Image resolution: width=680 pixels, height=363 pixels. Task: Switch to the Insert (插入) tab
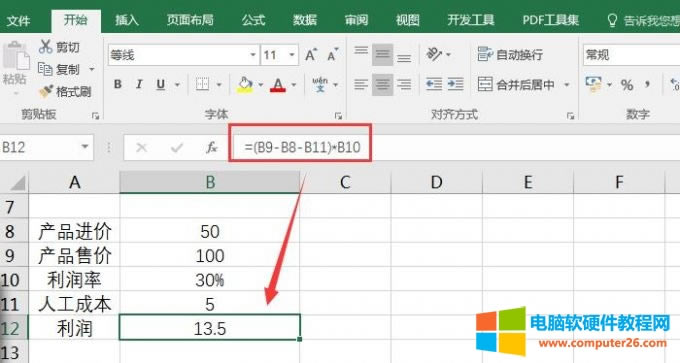pyautogui.click(x=127, y=20)
